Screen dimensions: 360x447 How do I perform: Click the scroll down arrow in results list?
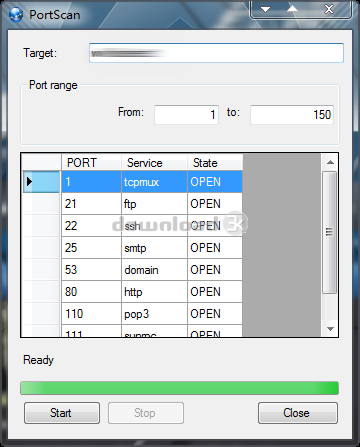[330, 329]
